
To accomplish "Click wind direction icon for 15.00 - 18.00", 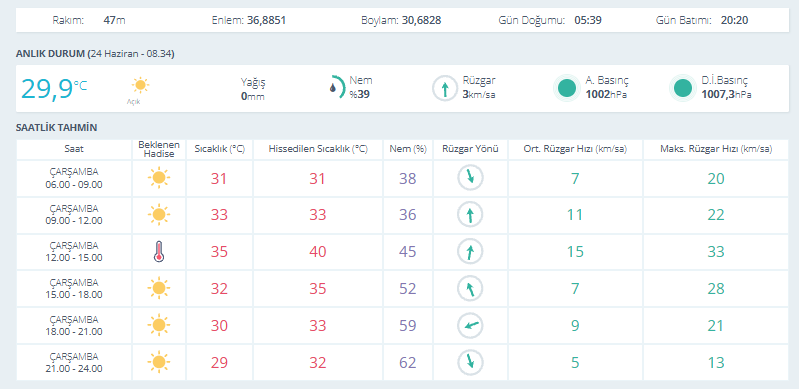I will tap(470, 289).
